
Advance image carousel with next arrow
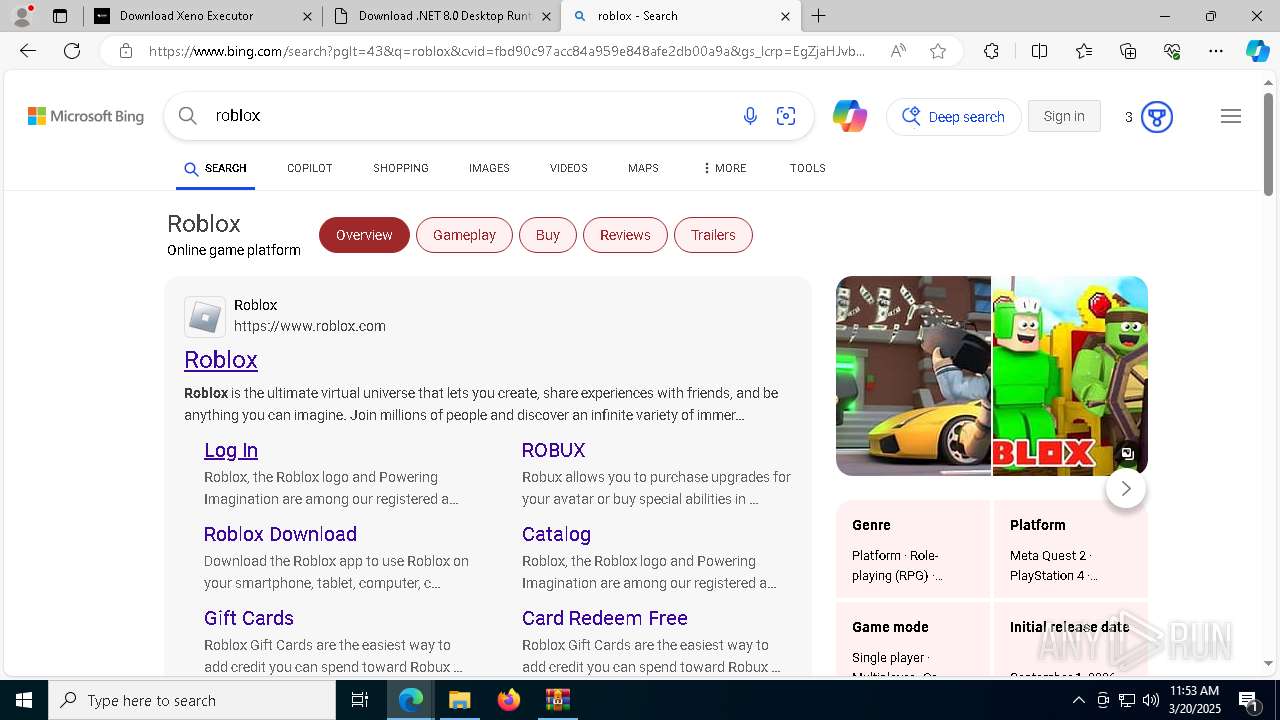tap(1126, 488)
